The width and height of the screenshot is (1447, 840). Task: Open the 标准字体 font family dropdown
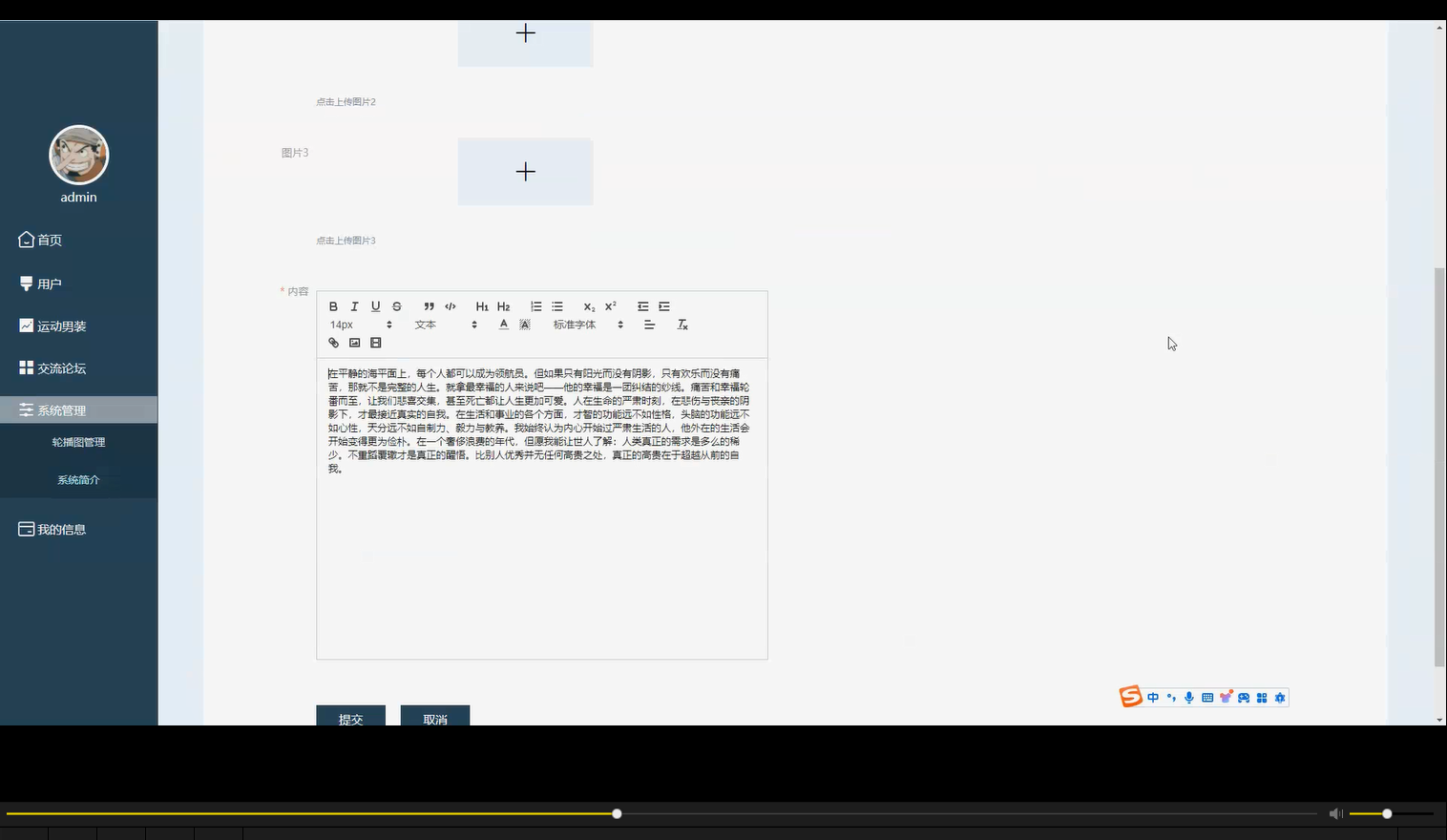[588, 325]
